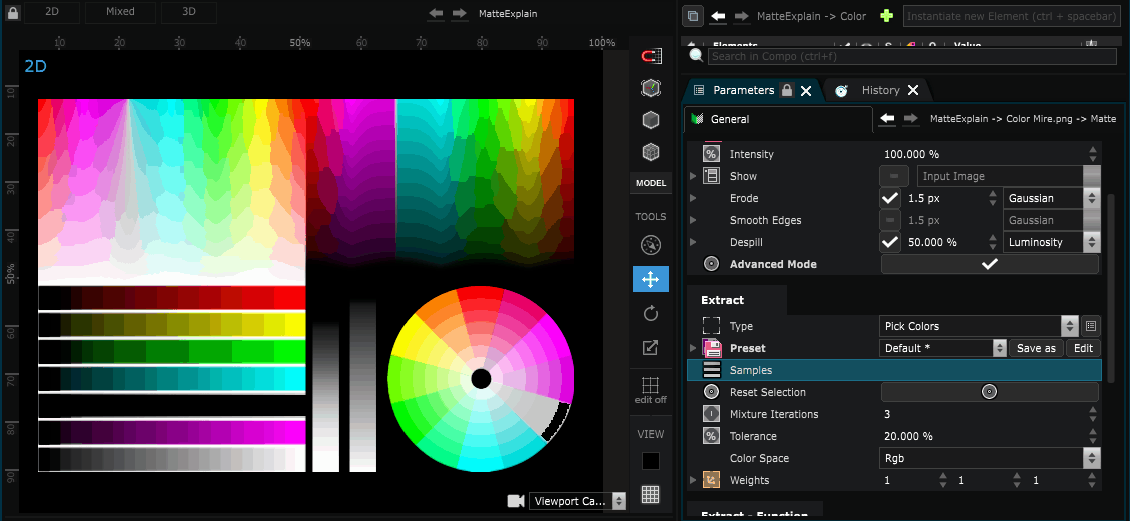Click the viewport lock icon
The image size is (1130, 521).
click(x=13, y=12)
